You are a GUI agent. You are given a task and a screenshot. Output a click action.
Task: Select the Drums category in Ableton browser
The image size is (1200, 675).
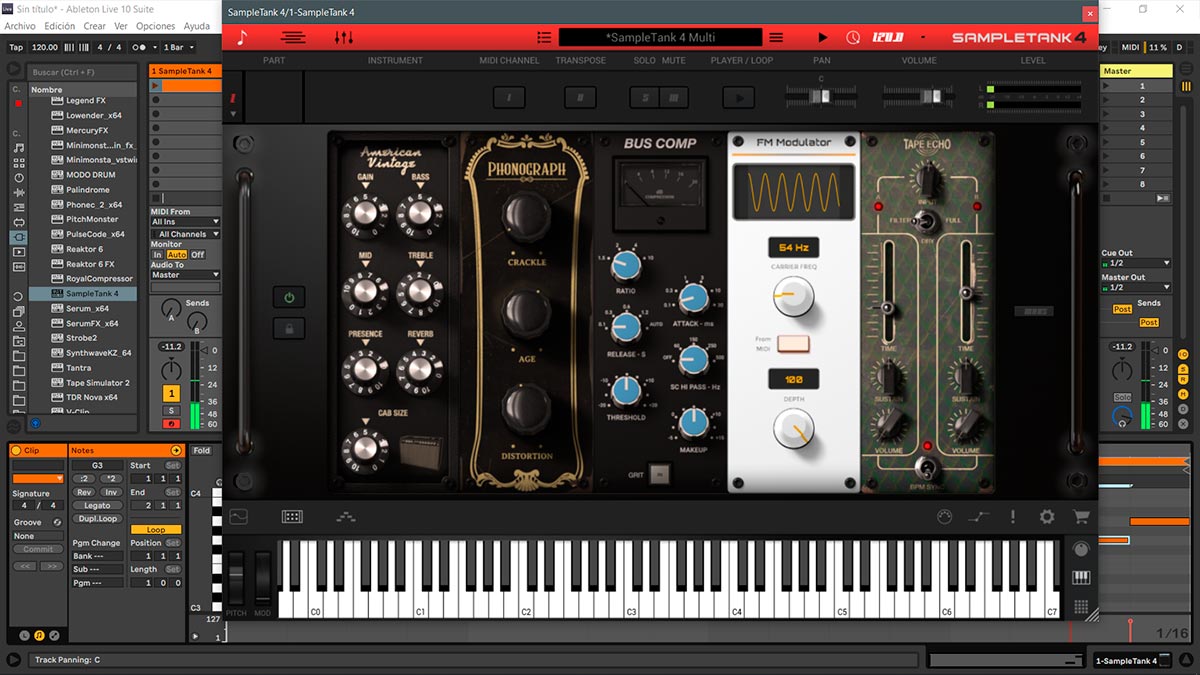pos(18,163)
